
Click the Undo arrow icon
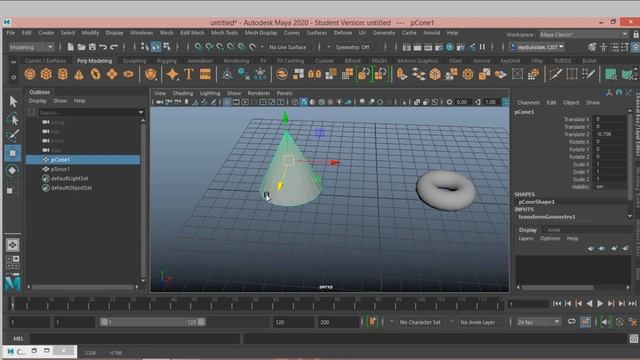(x=103, y=47)
